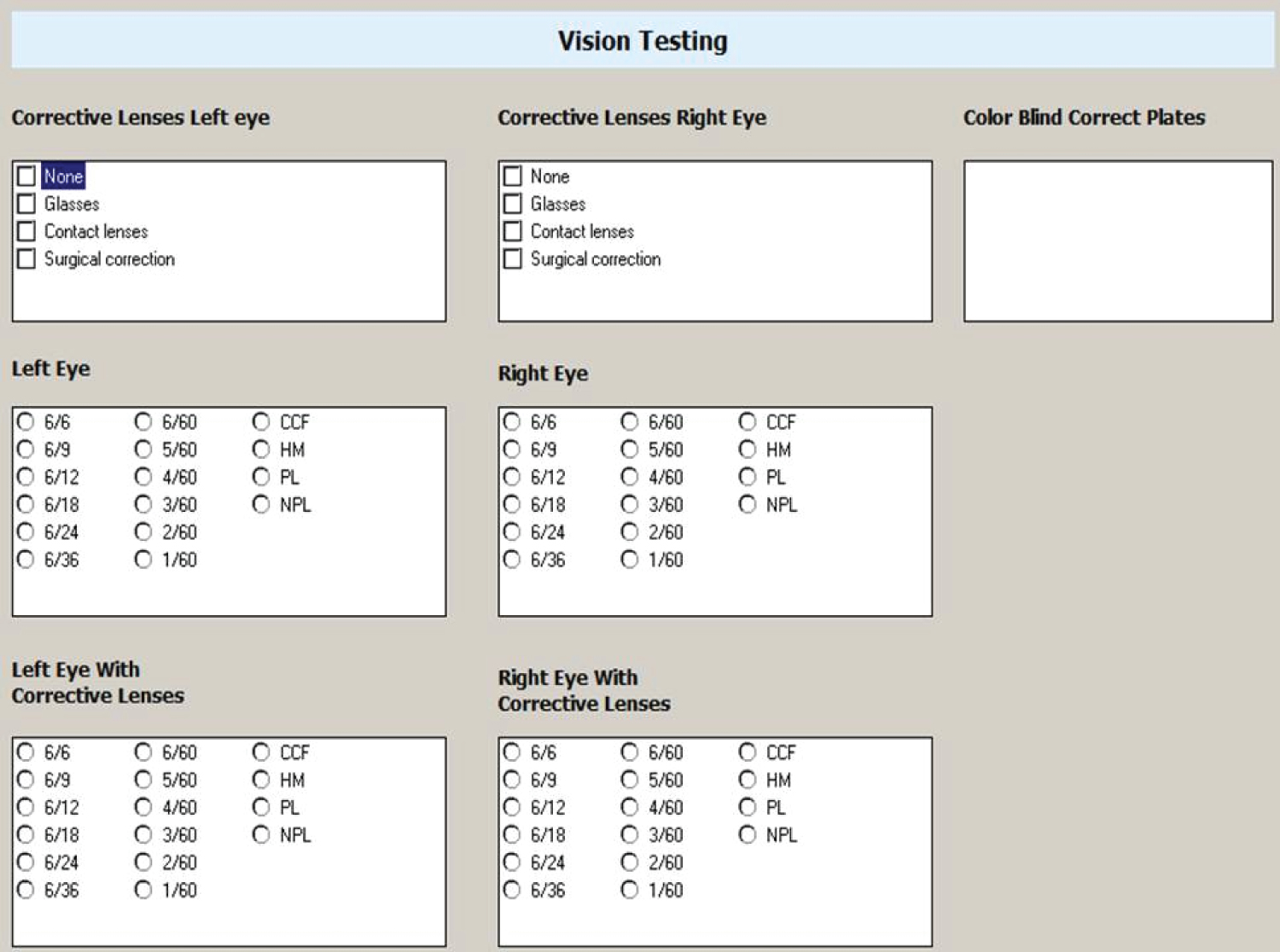Viewport: 1280px width, 952px height.
Task: Check Surgical correction for the right eye
Action: pyautogui.click(x=513, y=258)
